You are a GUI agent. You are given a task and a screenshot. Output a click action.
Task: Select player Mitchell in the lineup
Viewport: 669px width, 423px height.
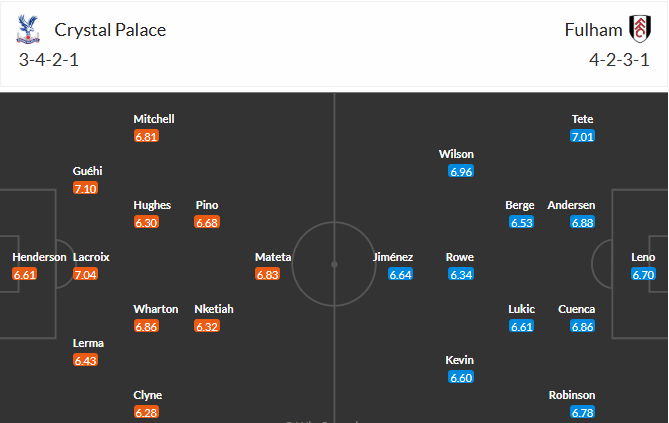pos(154,119)
